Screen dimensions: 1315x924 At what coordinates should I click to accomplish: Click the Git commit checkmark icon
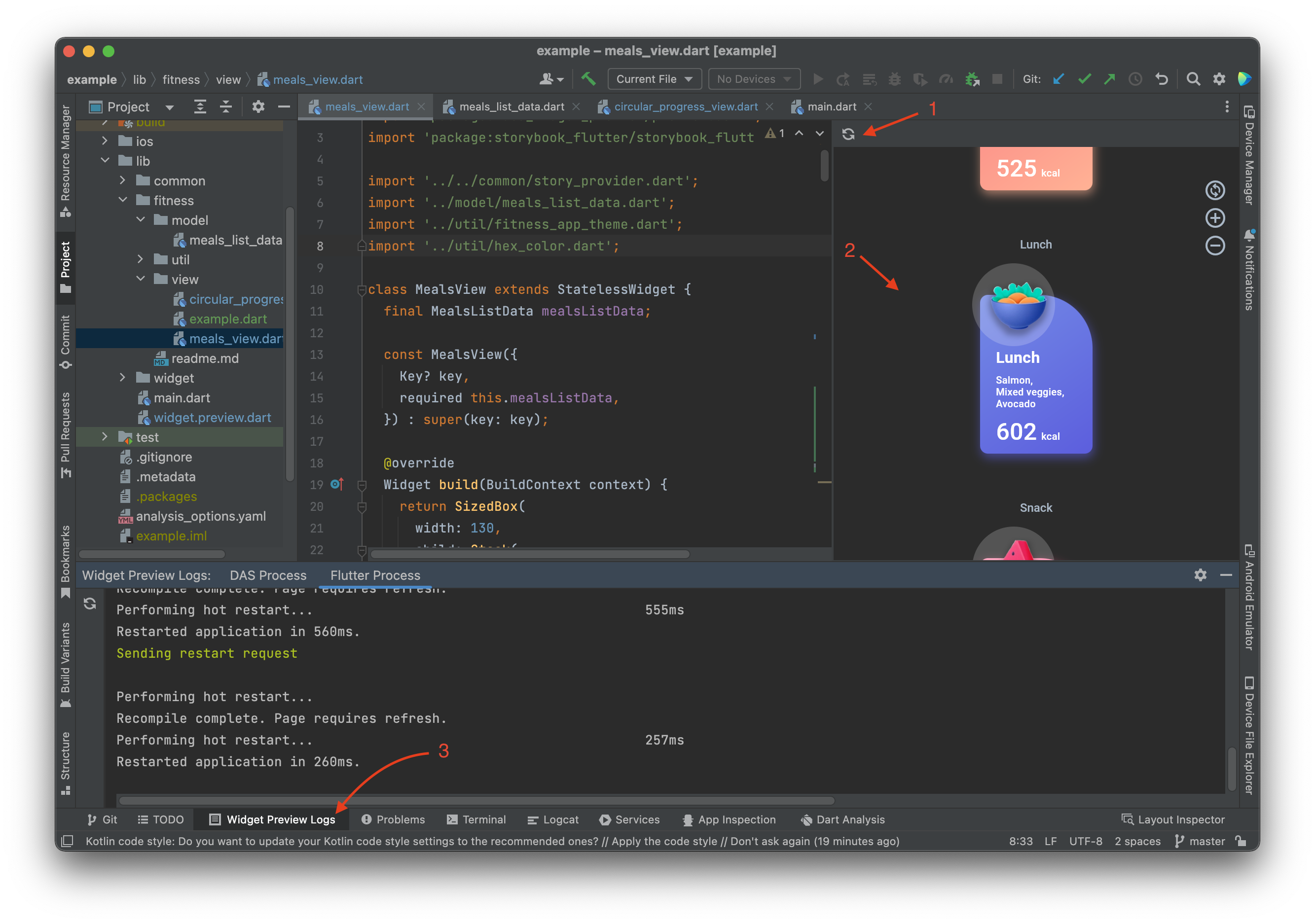coord(1084,79)
